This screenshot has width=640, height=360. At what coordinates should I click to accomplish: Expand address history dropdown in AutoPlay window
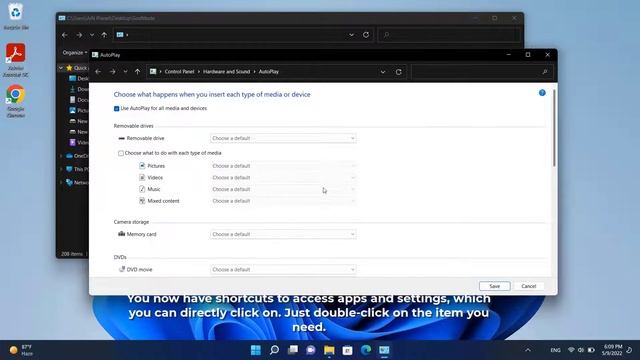coord(383,72)
